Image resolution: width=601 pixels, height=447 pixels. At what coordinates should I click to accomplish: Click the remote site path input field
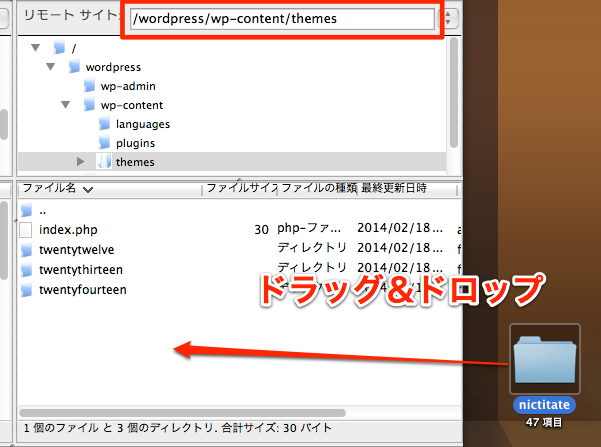(x=282, y=18)
